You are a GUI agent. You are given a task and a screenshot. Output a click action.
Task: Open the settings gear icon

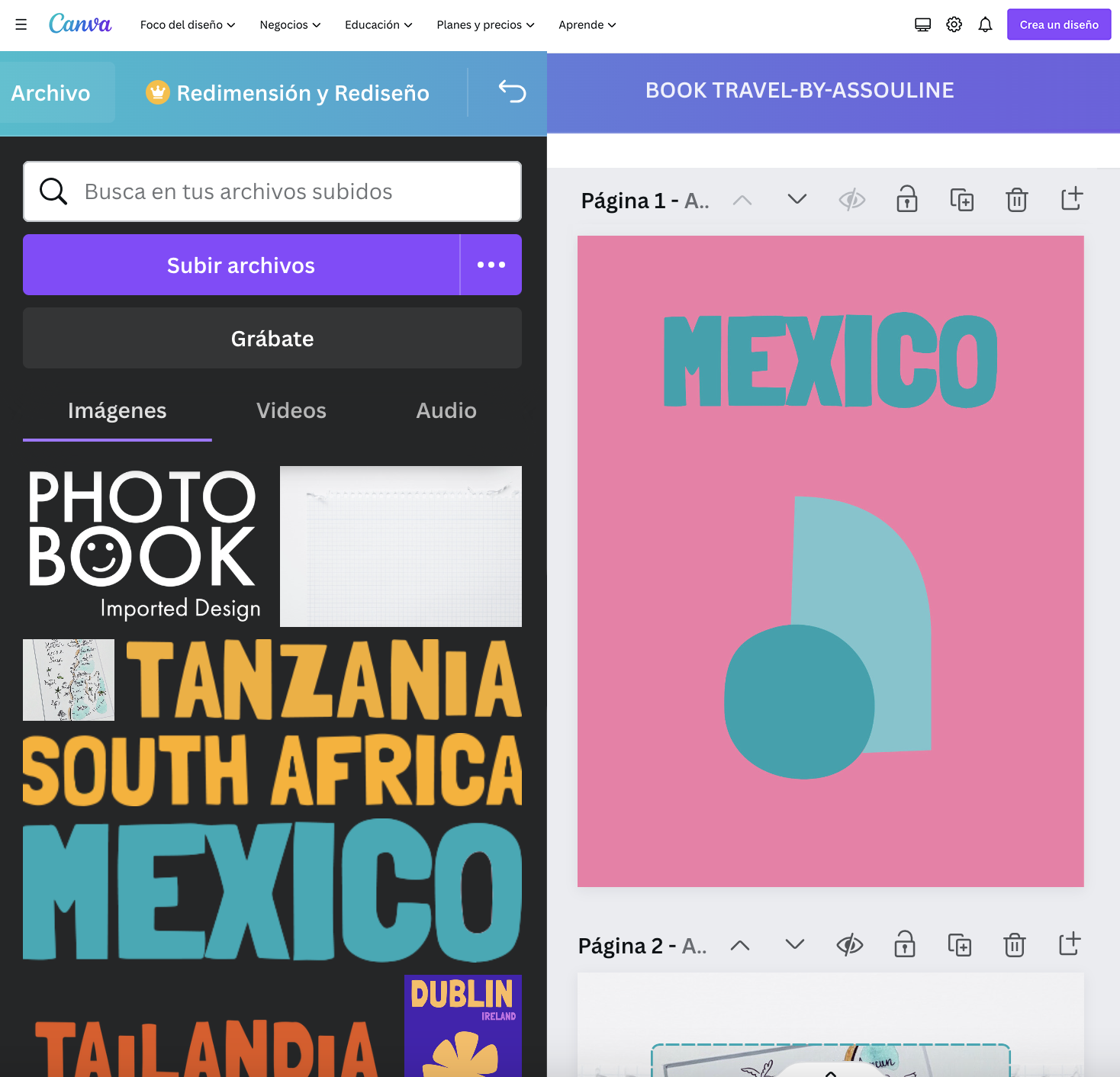[x=954, y=25]
